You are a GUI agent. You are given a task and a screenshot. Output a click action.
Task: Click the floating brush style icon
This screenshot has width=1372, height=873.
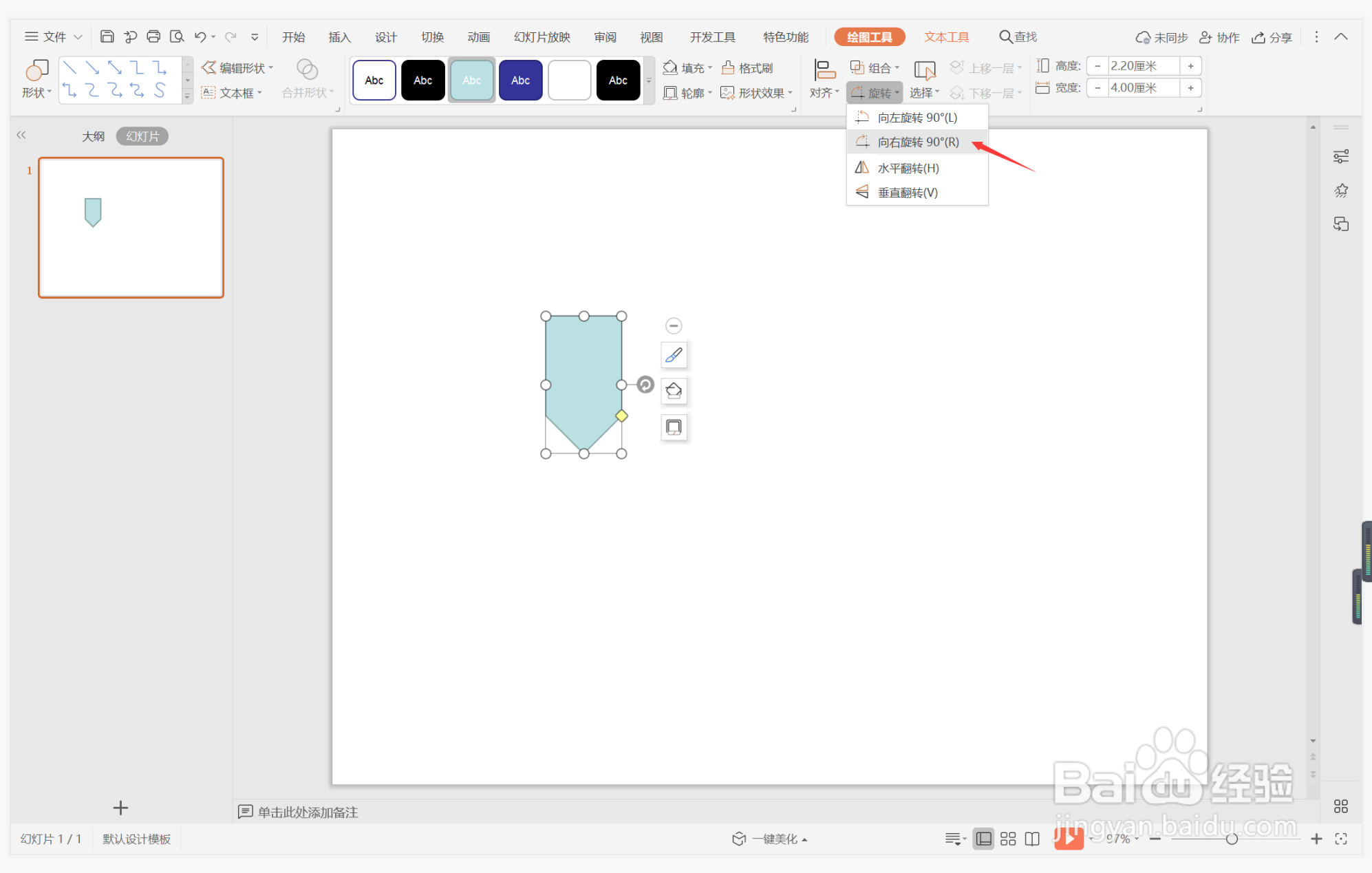674,355
